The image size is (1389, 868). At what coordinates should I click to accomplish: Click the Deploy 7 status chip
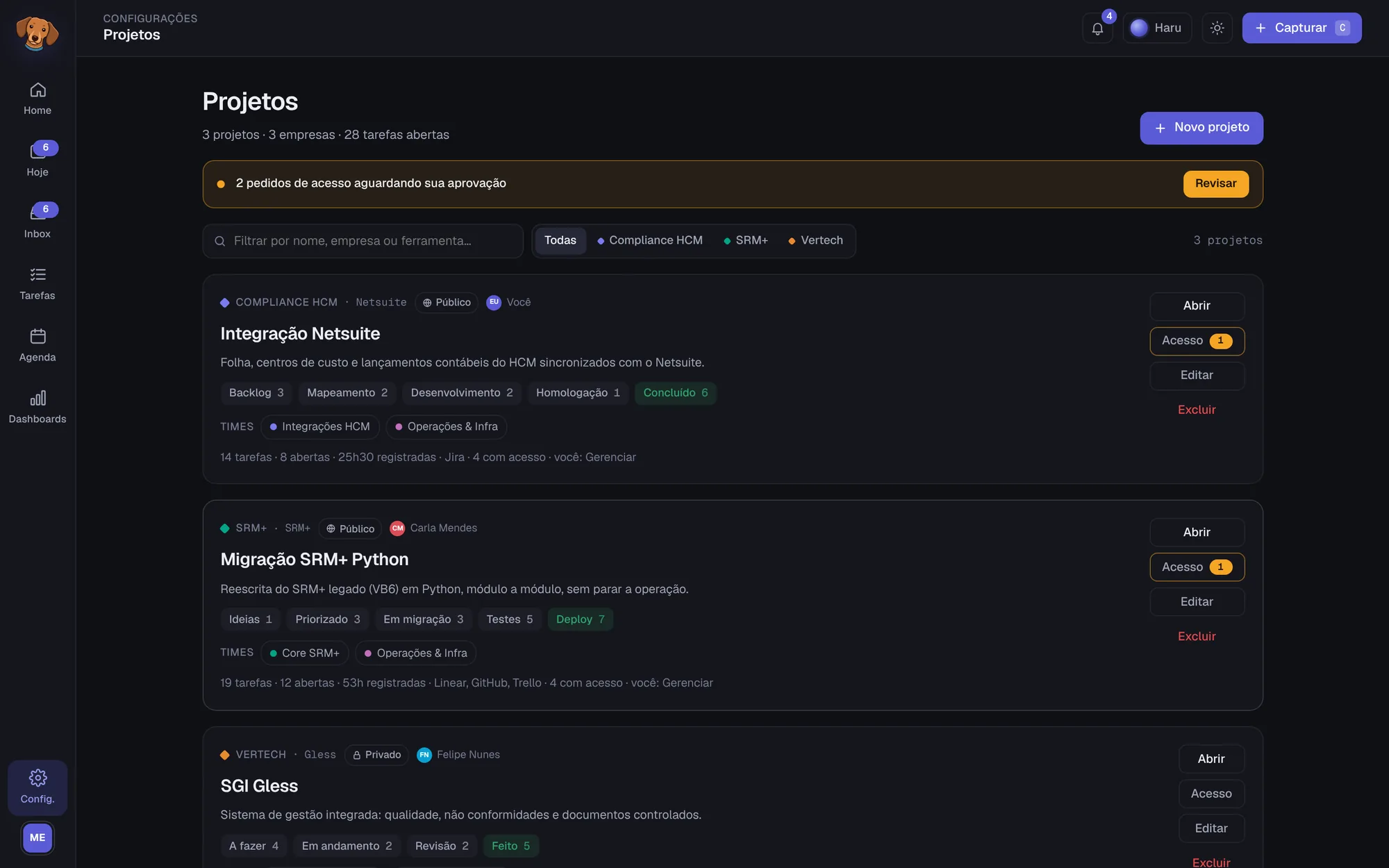point(580,619)
